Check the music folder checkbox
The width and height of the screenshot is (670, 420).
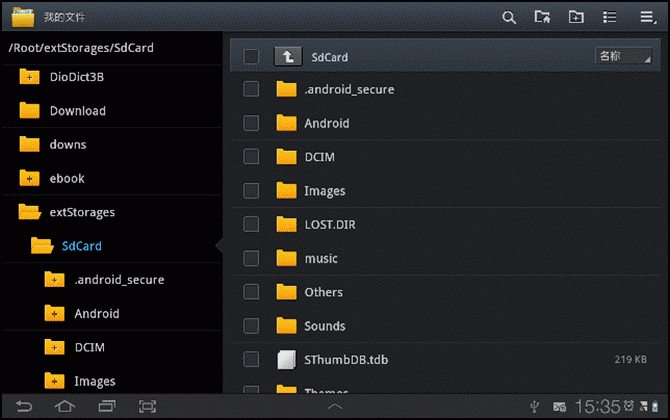click(x=251, y=258)
